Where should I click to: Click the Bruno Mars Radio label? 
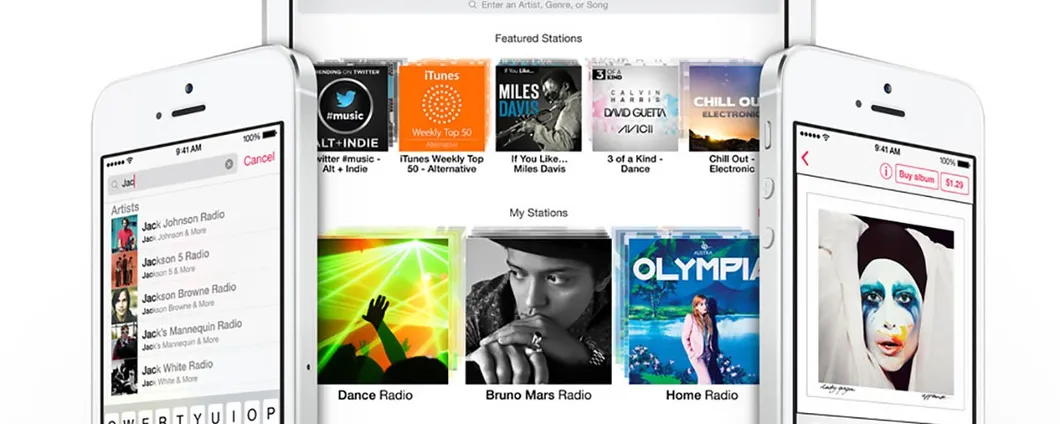(x=538, y=396)
